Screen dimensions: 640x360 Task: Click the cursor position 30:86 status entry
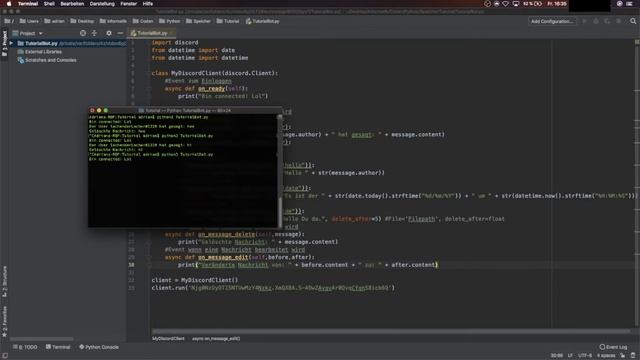coord(556,356)
